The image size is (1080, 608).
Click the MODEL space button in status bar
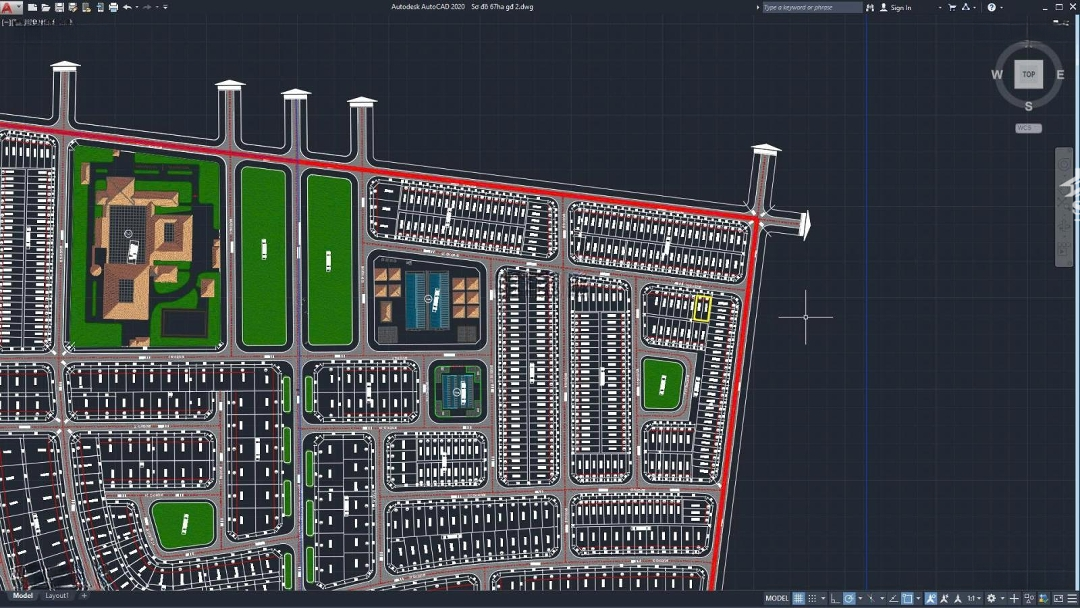point(777,598)
